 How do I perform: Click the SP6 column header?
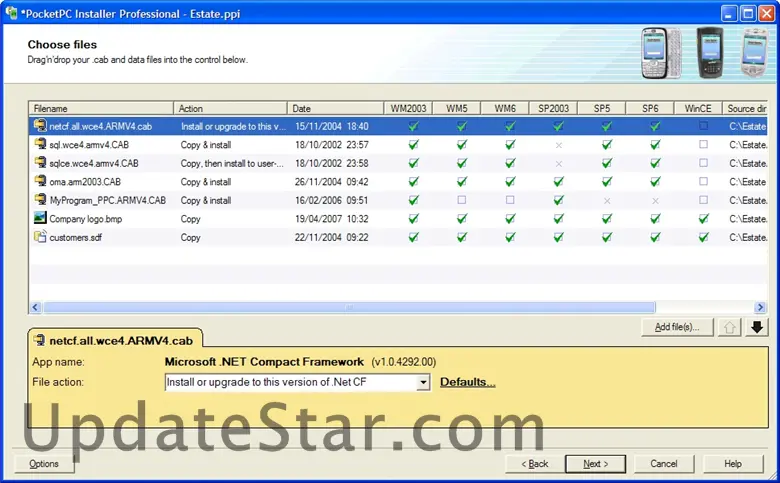[x=650, y=108]
